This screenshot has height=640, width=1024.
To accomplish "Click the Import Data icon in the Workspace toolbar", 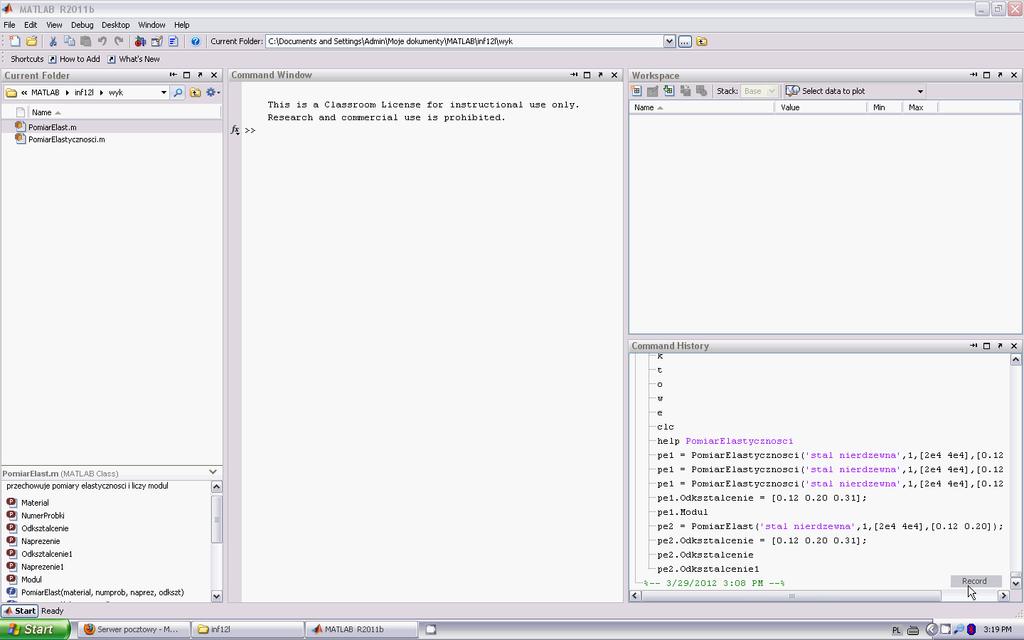I will pyautogui.click(x=668, y=91).
